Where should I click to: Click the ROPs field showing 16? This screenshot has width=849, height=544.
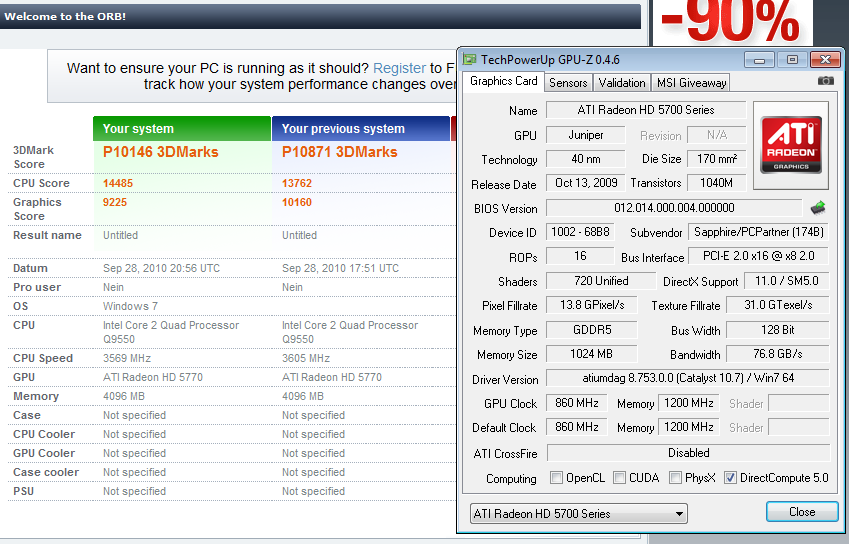click(x=580, y=256)
